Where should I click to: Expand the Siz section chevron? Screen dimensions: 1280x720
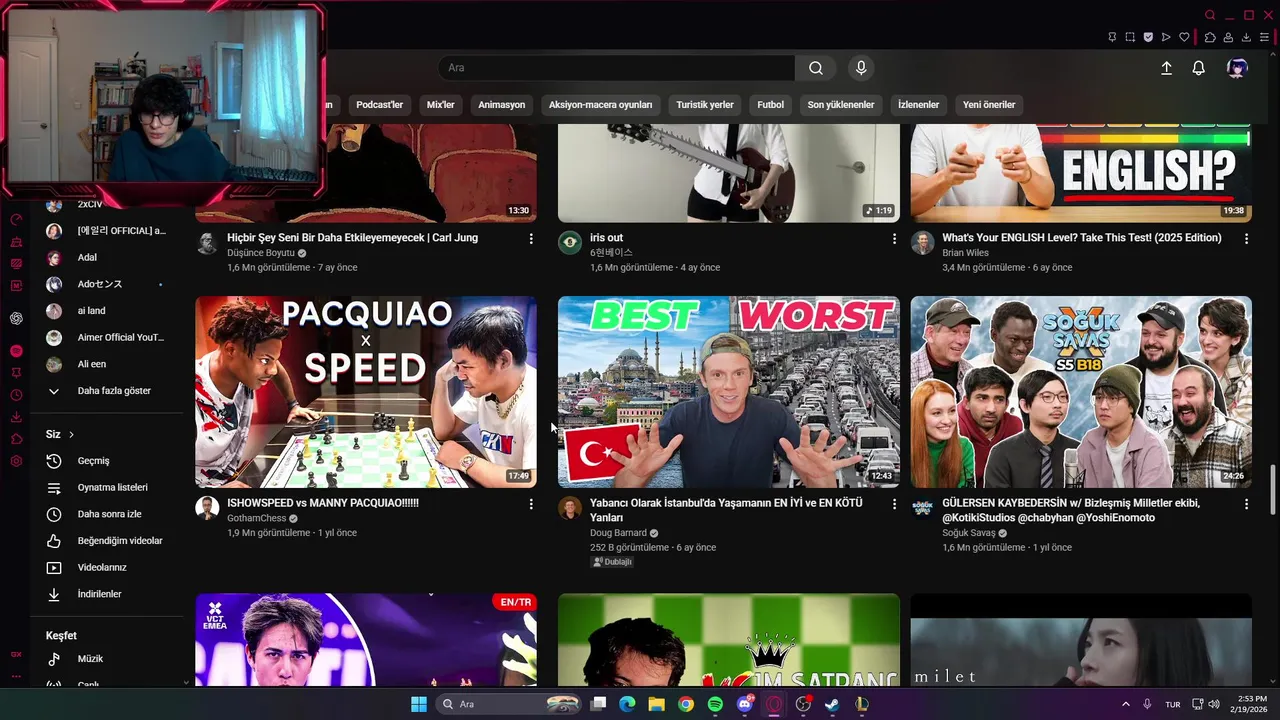[71, 435]
